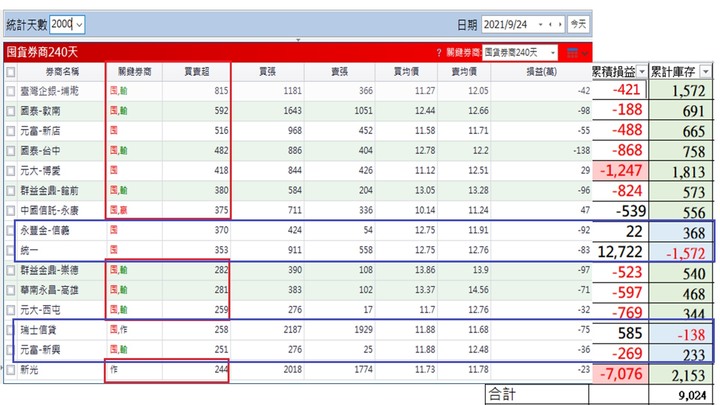
Task: Open the date picker dropdown arrow for 2021/9/24
Action: coord(540,24)
